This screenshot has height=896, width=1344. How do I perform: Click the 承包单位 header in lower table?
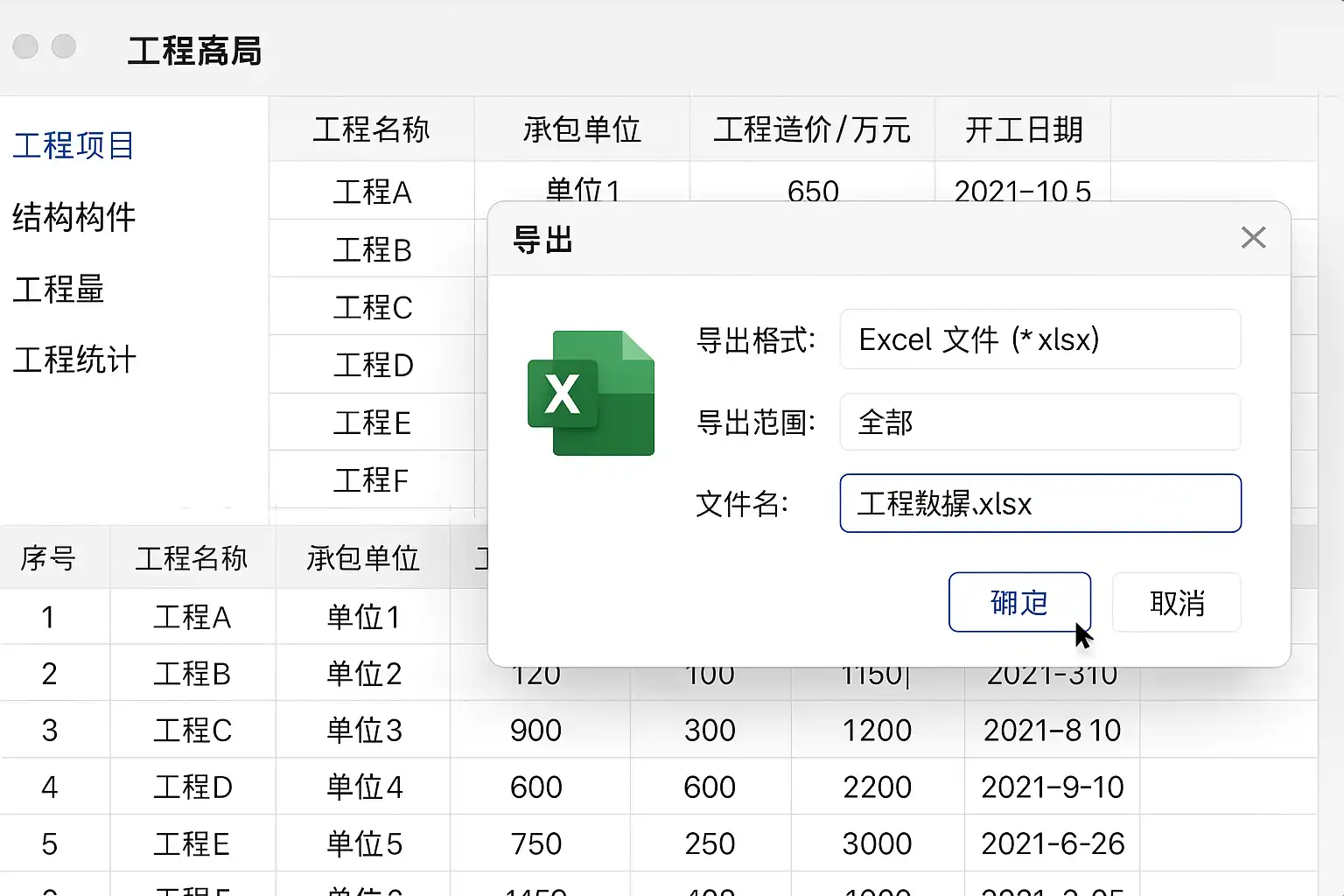363,557
